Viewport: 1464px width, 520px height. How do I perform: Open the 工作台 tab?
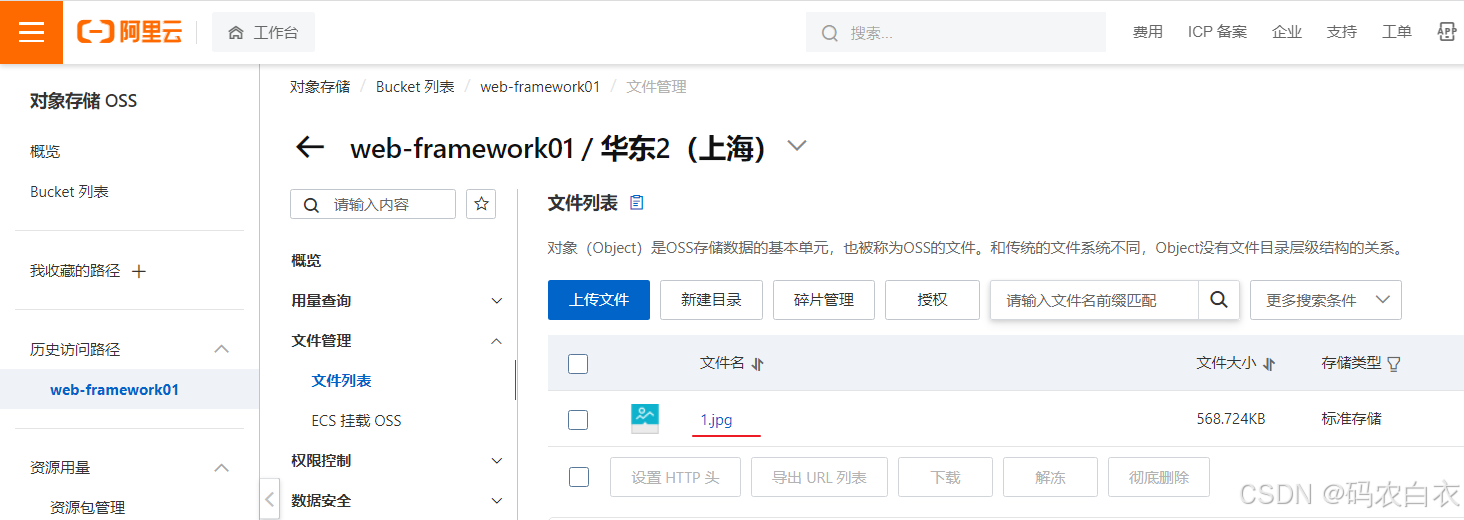pos(263,33)
